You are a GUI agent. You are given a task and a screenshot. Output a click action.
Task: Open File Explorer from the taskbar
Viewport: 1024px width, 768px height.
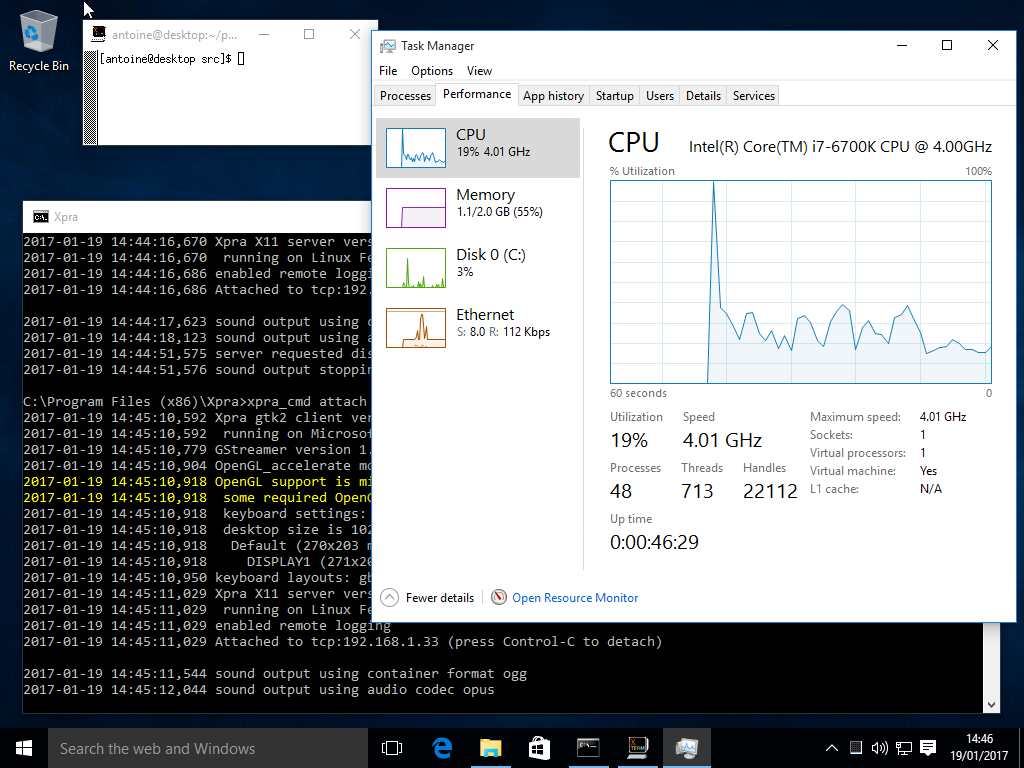pyautogui.click(x=490, y=748)
